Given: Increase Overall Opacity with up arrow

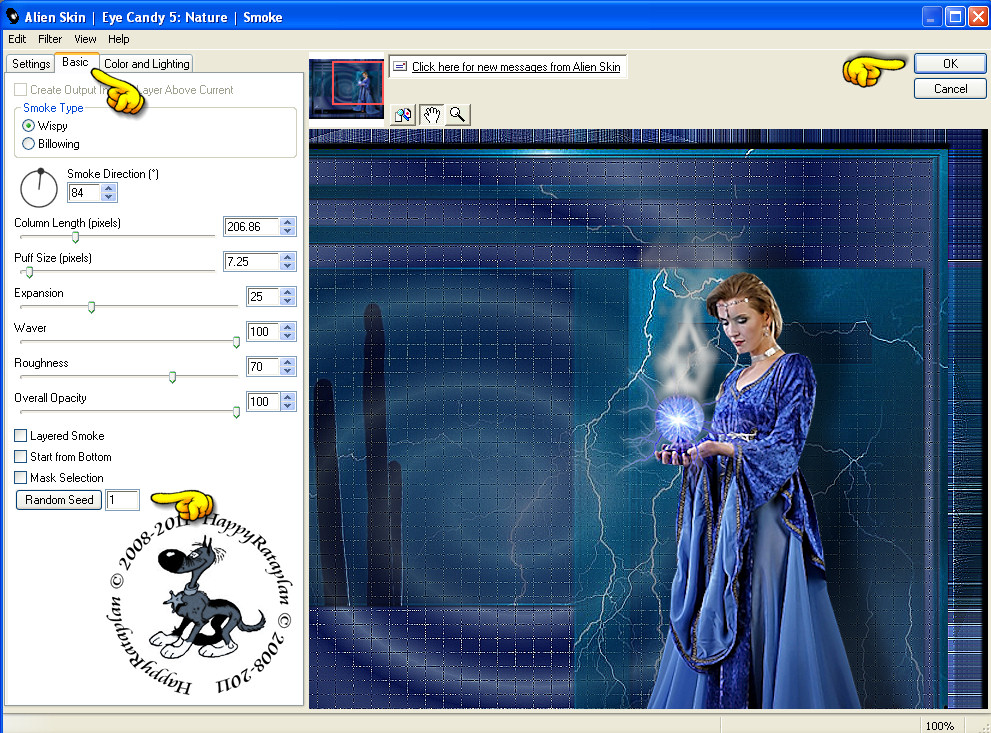Looking at the screenshot, I should click(x=288, y=397).
